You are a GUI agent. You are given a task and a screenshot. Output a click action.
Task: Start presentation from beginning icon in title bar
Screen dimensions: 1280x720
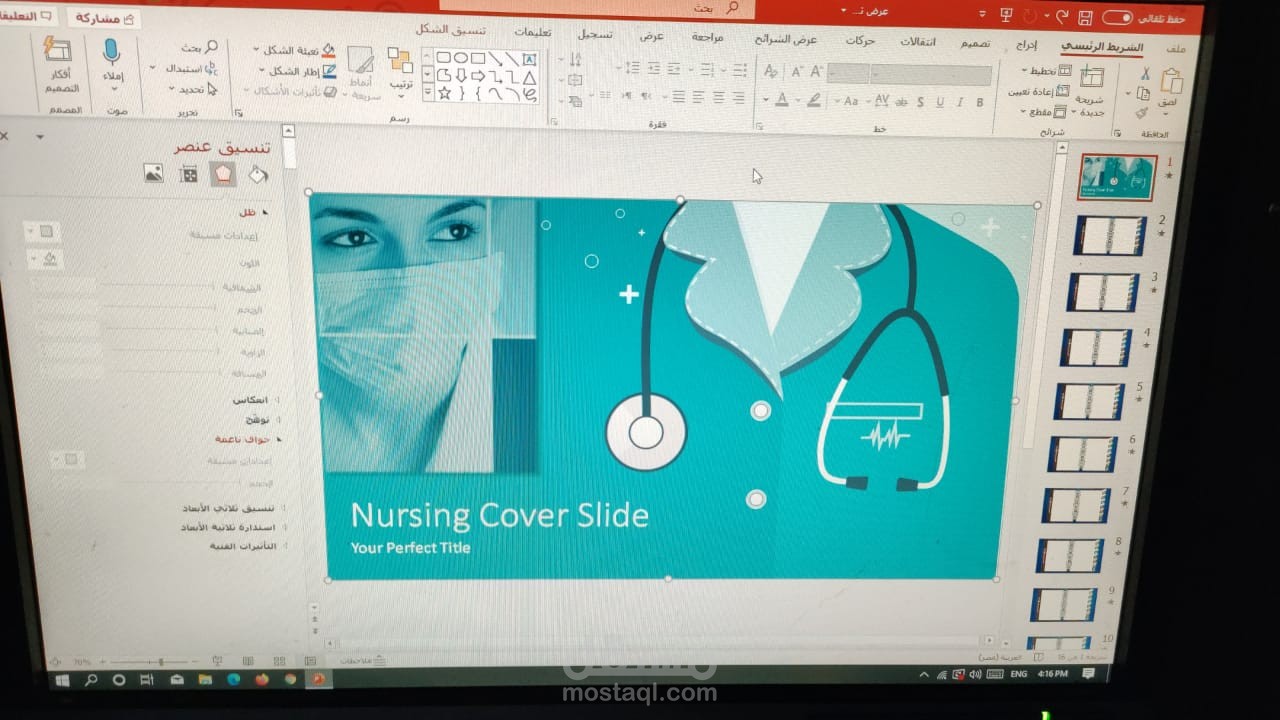1005,16
